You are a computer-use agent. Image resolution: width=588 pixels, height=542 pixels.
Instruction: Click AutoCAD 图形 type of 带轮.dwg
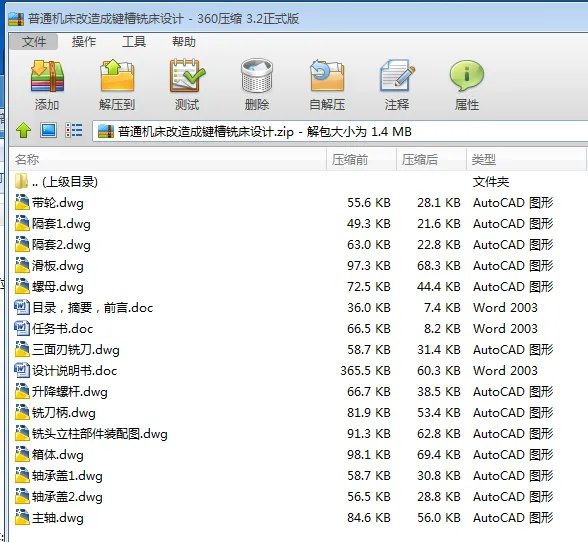point(513,203)
